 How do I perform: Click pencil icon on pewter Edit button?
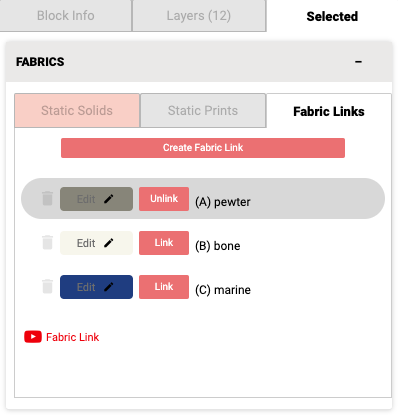click(109, 199)
